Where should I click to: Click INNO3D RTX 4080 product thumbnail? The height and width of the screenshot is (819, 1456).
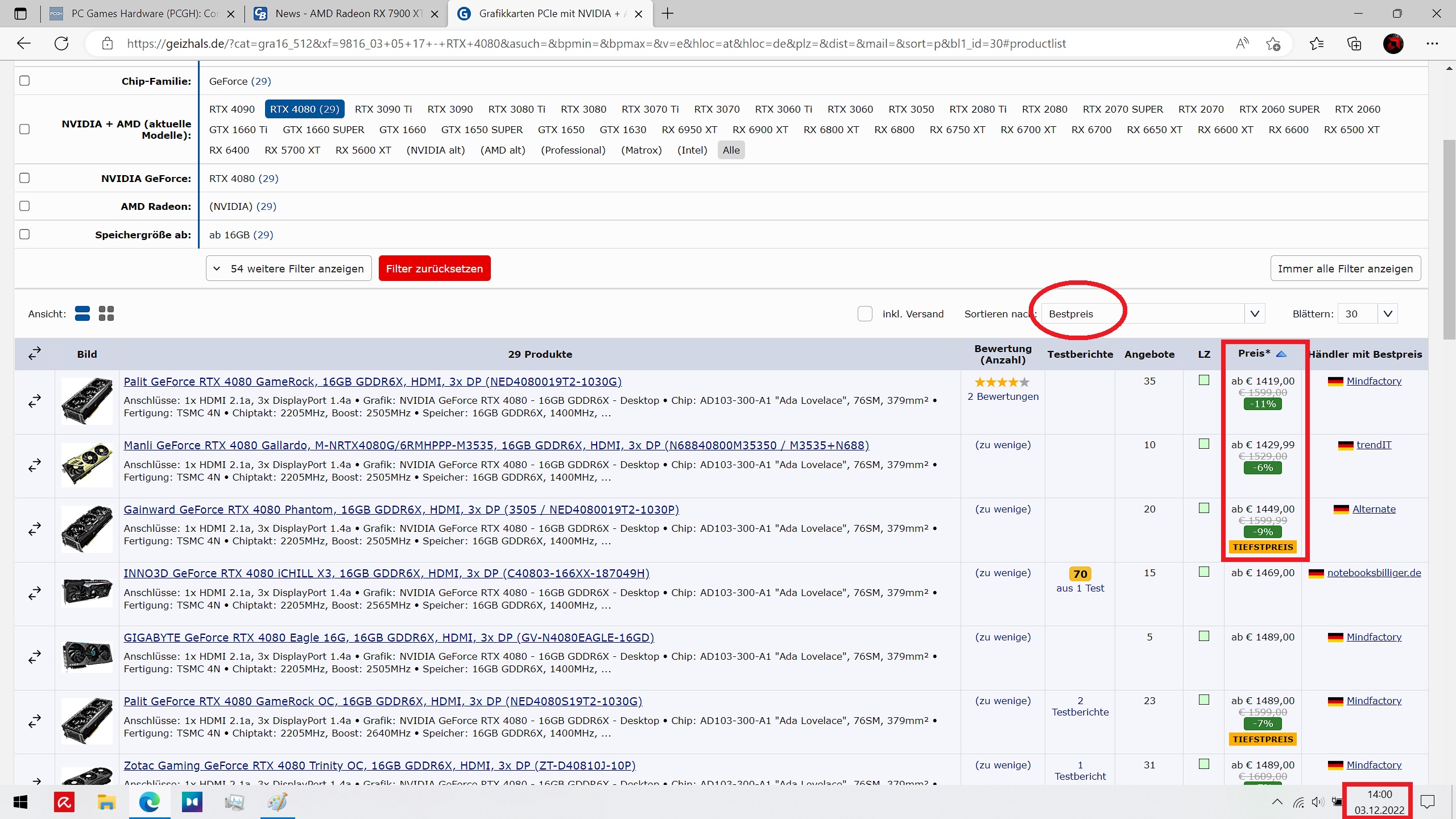coord(87,593)
